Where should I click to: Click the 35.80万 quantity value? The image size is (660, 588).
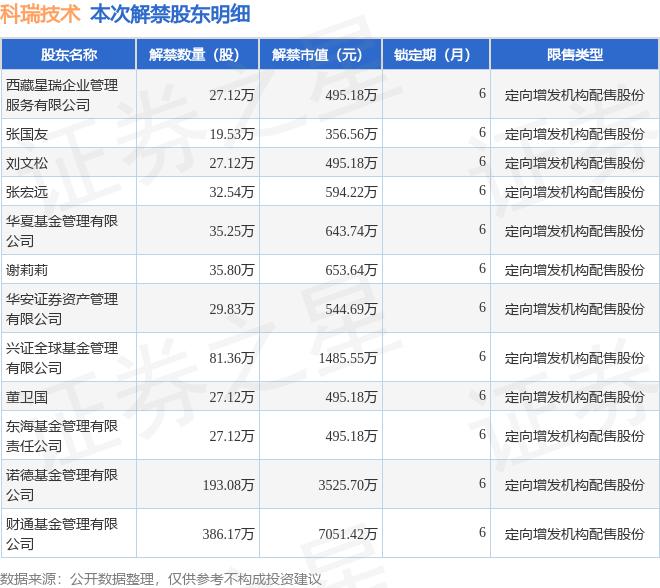[232, 270]
